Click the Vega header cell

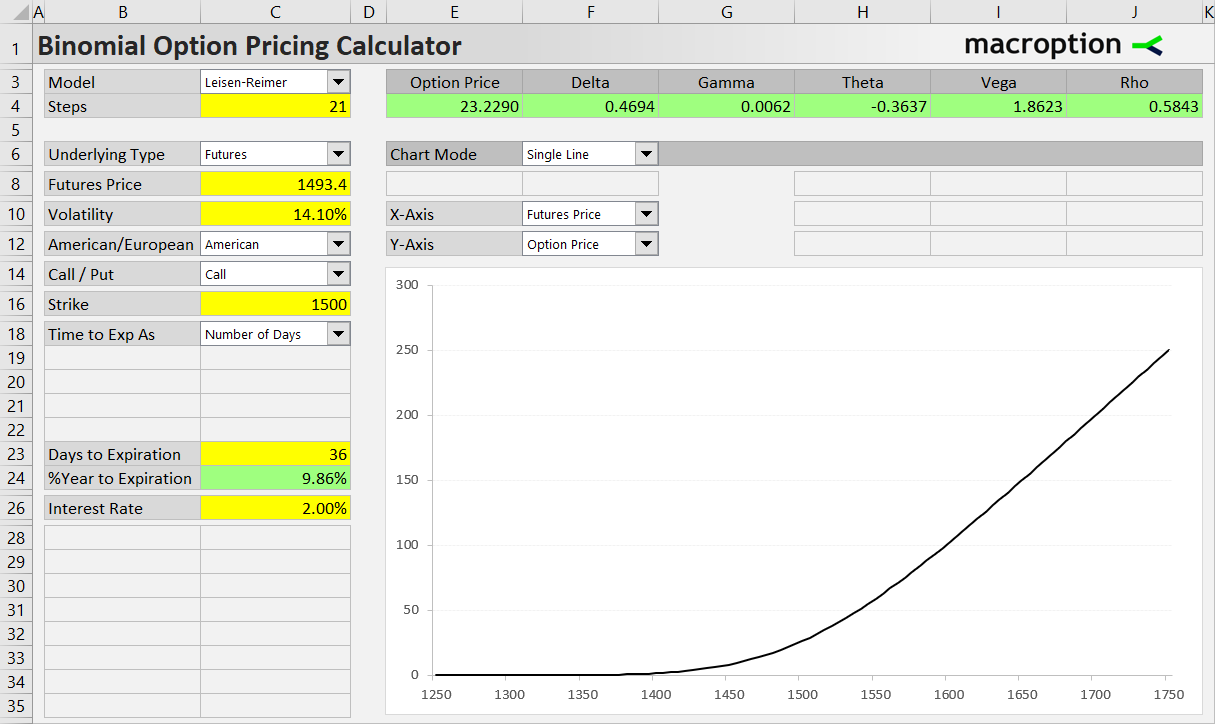coord(998,82)
